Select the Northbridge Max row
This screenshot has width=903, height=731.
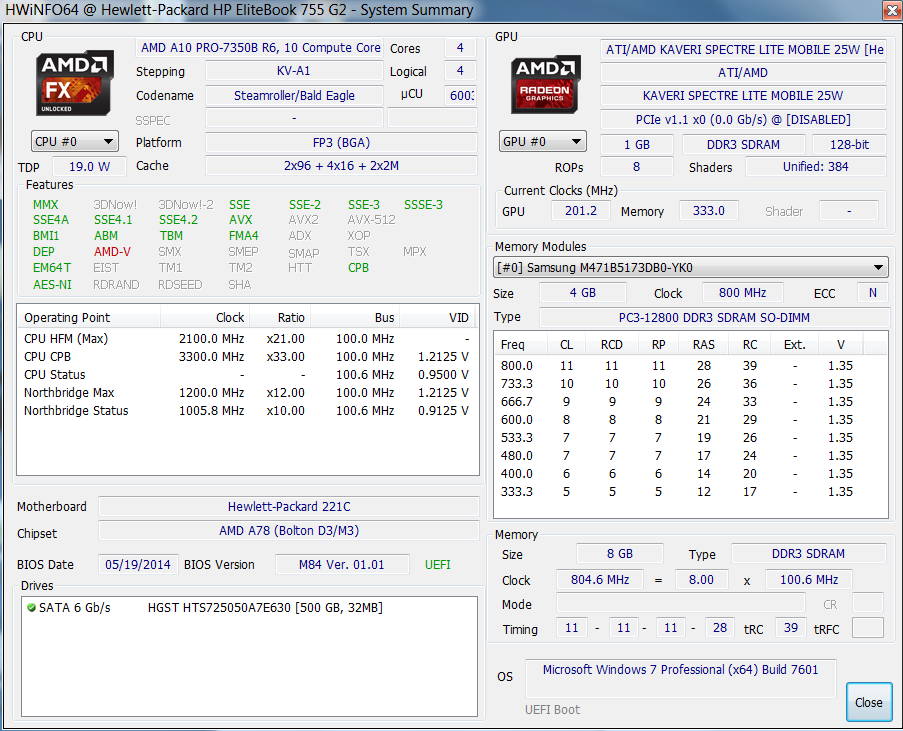246,393
